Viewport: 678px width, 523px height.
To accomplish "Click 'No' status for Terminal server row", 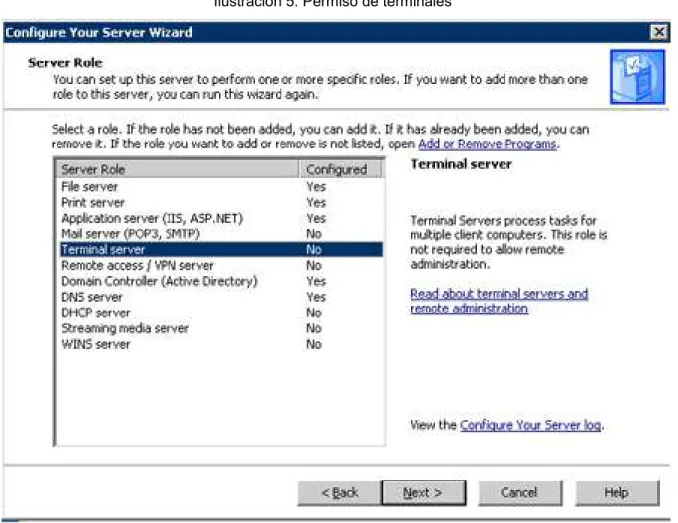I will [x=314, y=249].
